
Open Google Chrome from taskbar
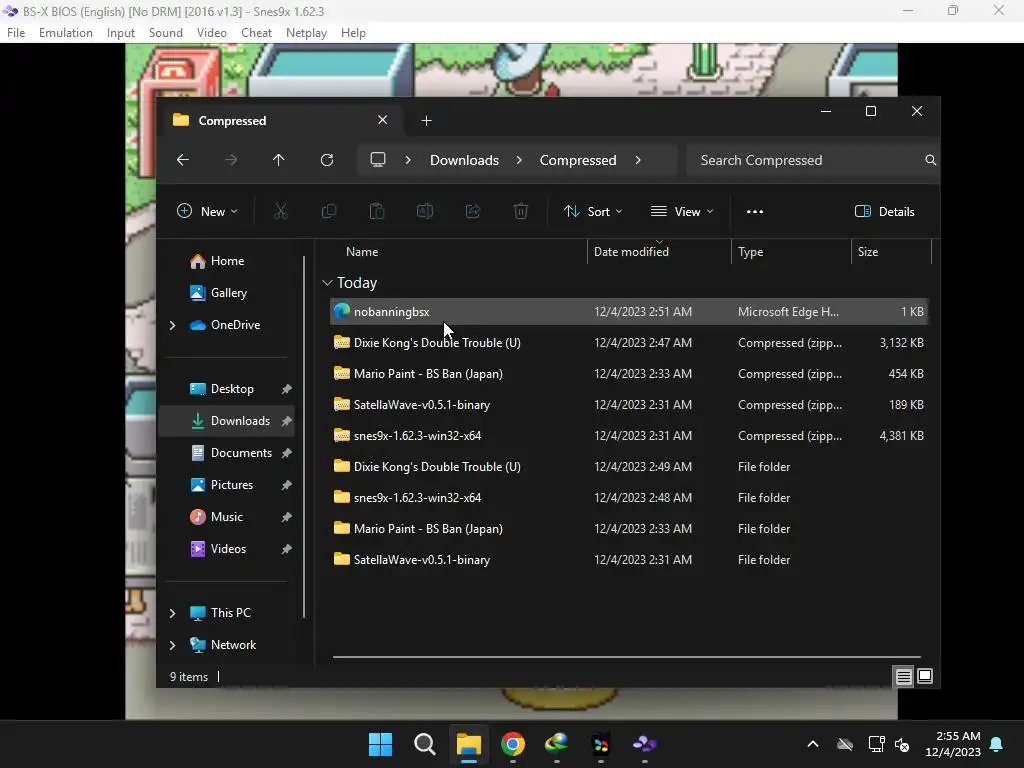coord(513,744)
